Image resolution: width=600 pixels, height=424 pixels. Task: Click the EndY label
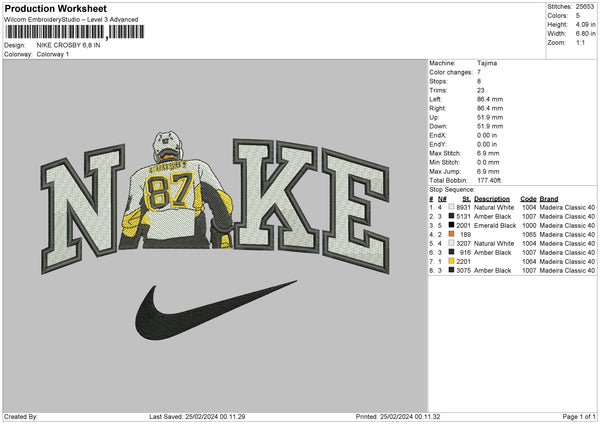(438, 144)
